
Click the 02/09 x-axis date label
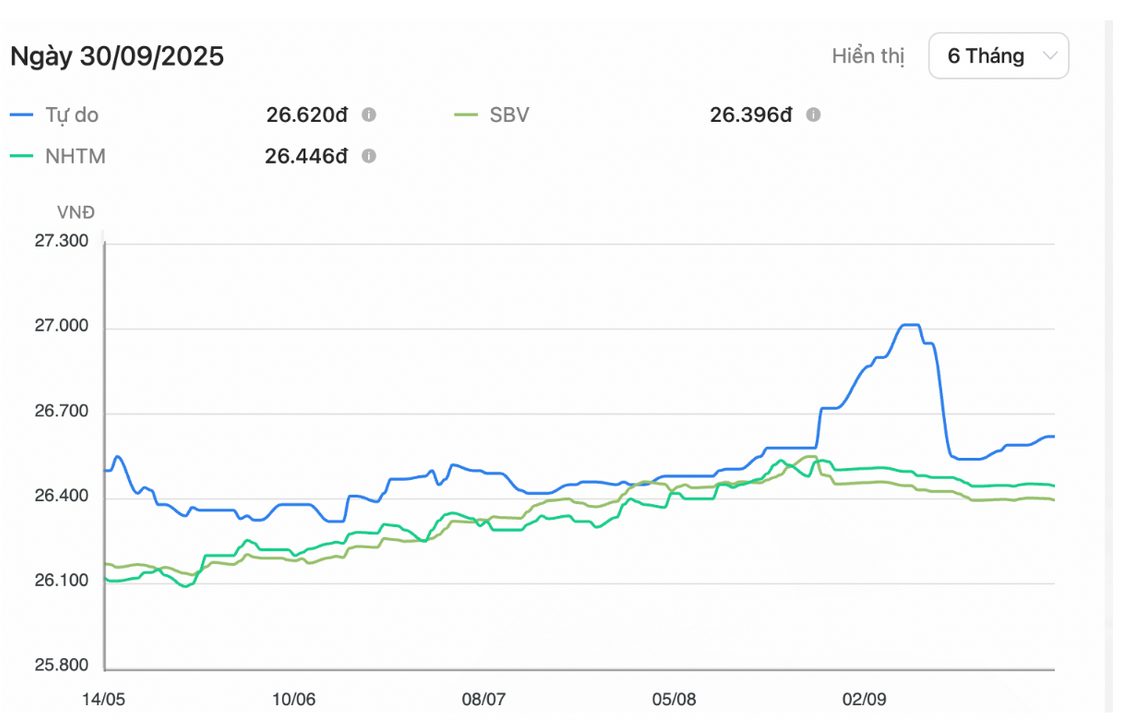pyautogui.click(x=864, y=698)
